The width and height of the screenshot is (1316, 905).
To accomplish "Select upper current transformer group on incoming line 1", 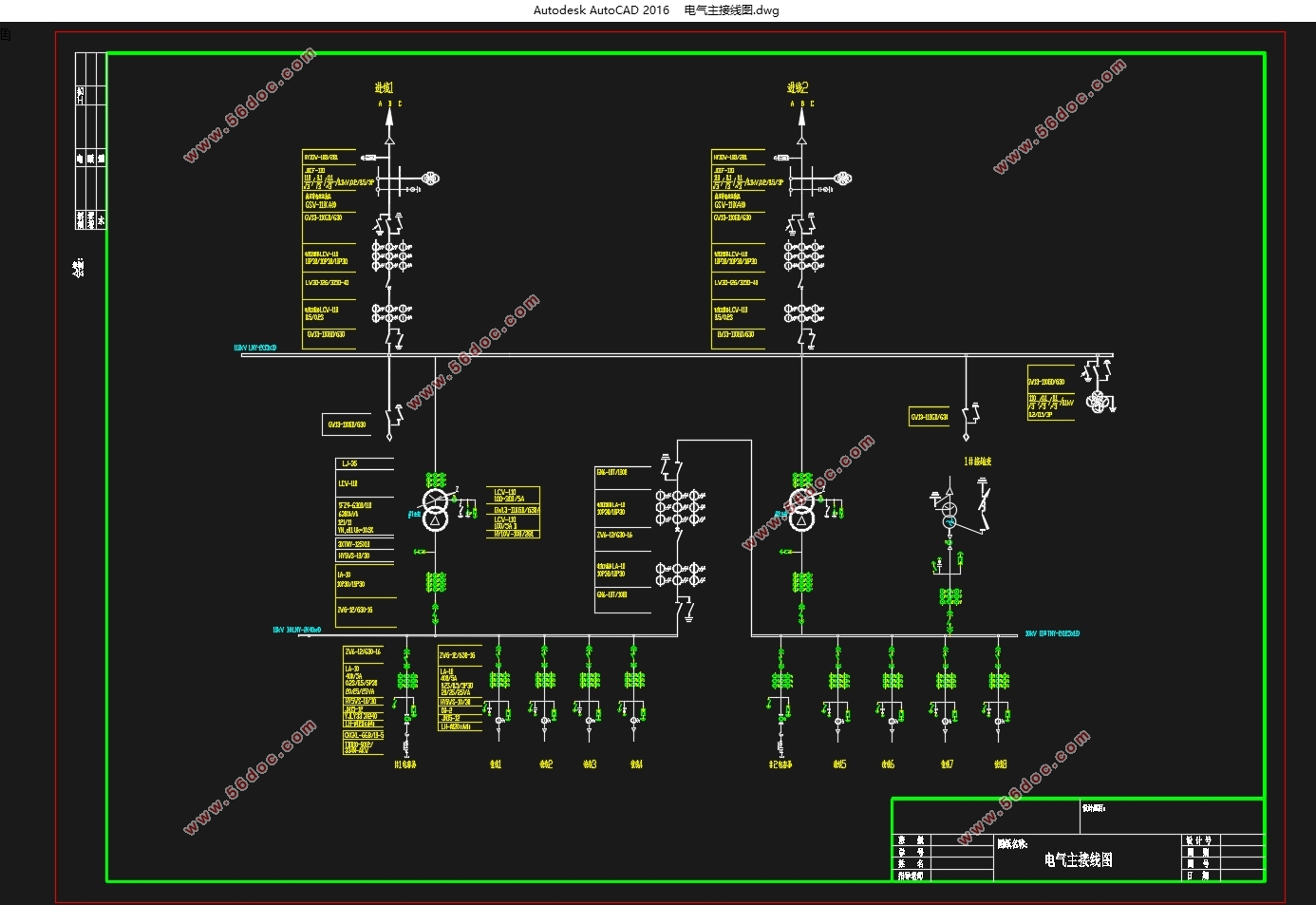I will [x=390, y=255].
